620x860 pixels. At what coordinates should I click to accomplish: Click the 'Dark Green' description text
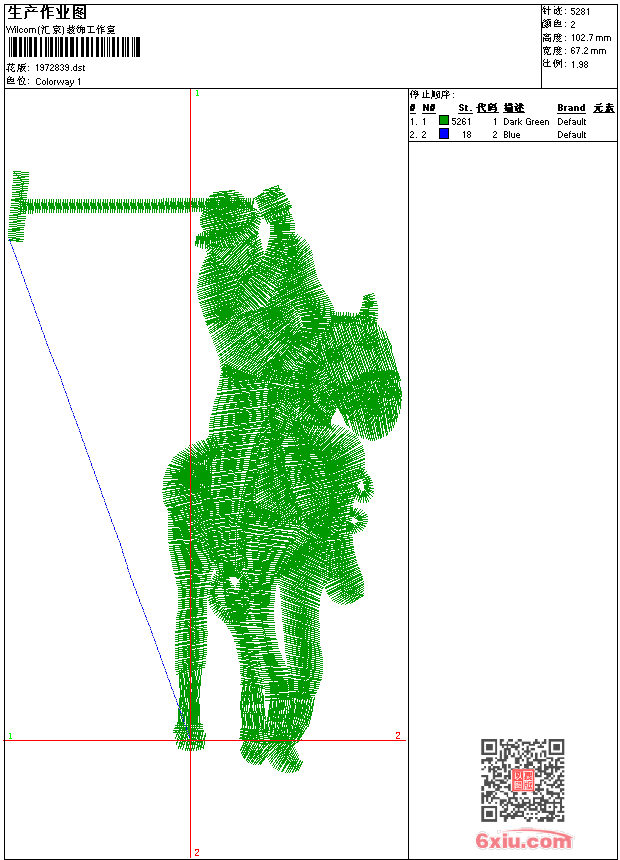(526, 122)
